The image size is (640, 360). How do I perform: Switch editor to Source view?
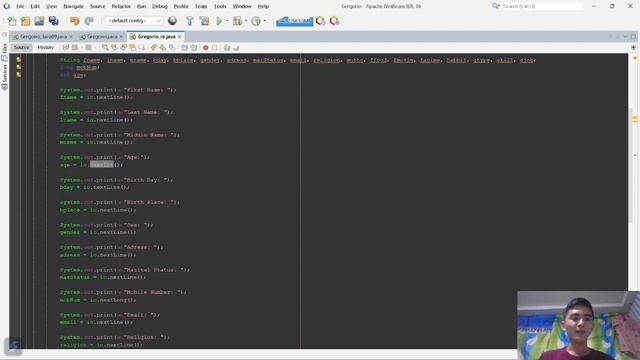click(x=21, y=47)
